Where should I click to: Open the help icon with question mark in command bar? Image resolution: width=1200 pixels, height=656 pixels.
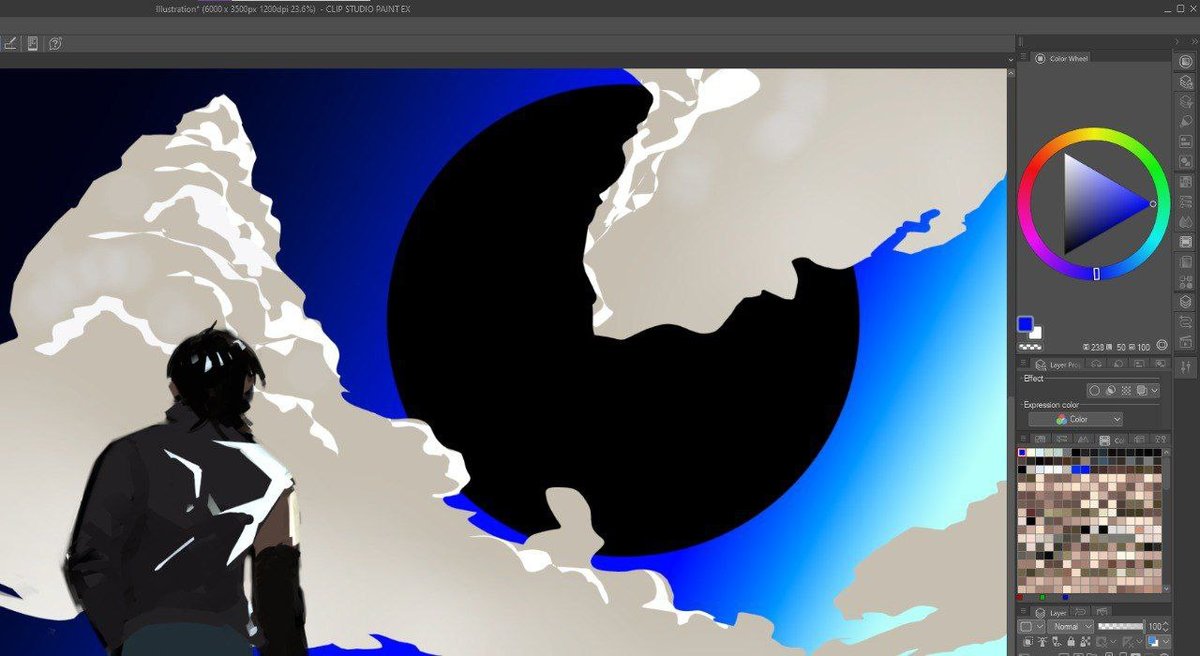pyautogui.click(x=55, y=44)
